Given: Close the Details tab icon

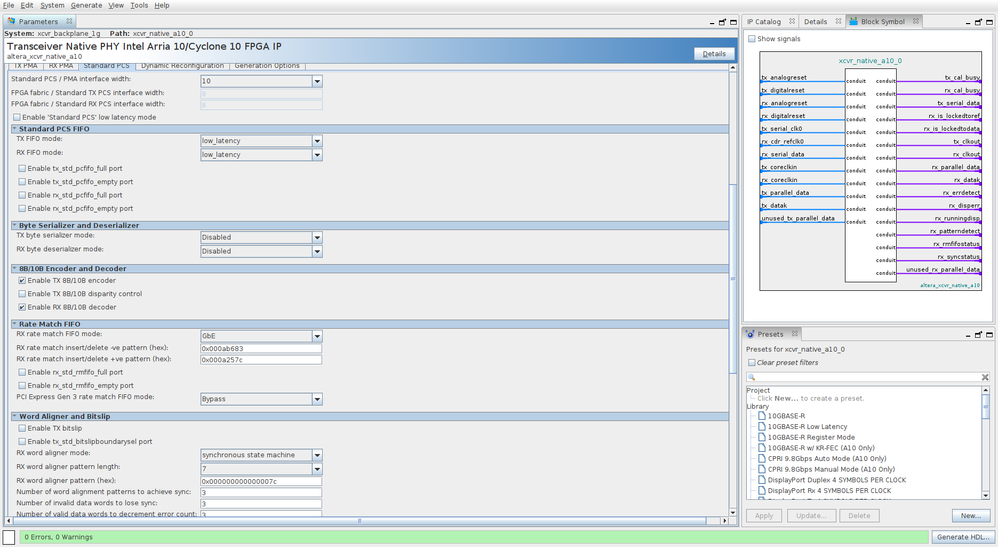Looking at the screenshot, I should (x=838, y=21).
